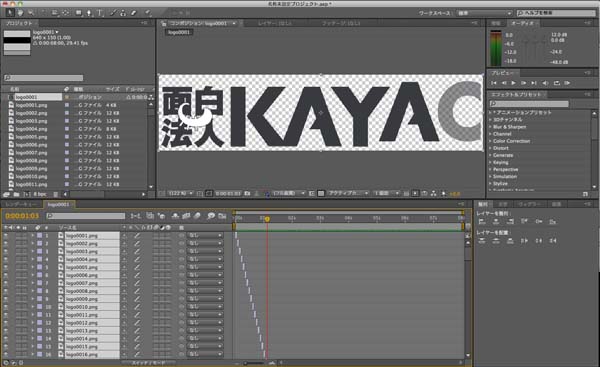
Task: Select the Pen tool in toolbar
Action: pos(89,13)
